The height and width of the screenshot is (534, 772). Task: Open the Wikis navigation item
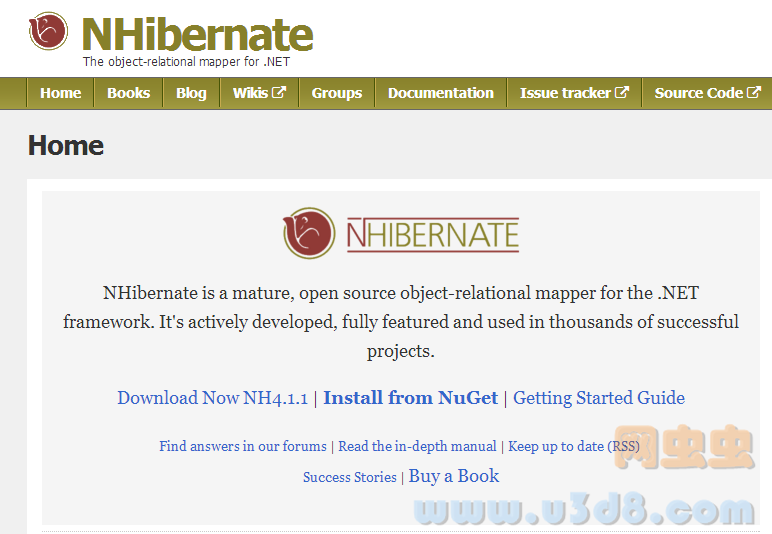coord(259,93)
